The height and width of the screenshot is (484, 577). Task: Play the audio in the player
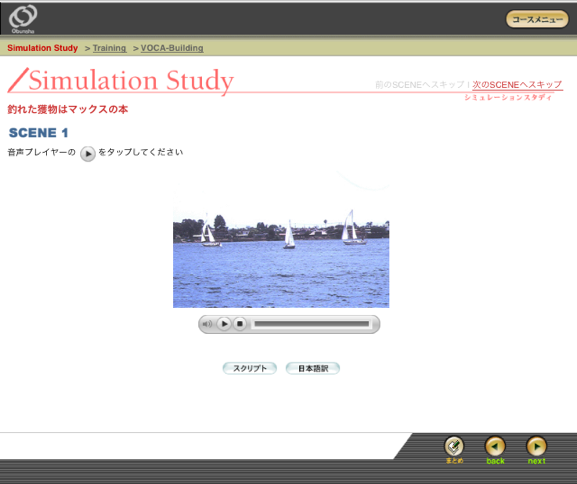point(224,324)
